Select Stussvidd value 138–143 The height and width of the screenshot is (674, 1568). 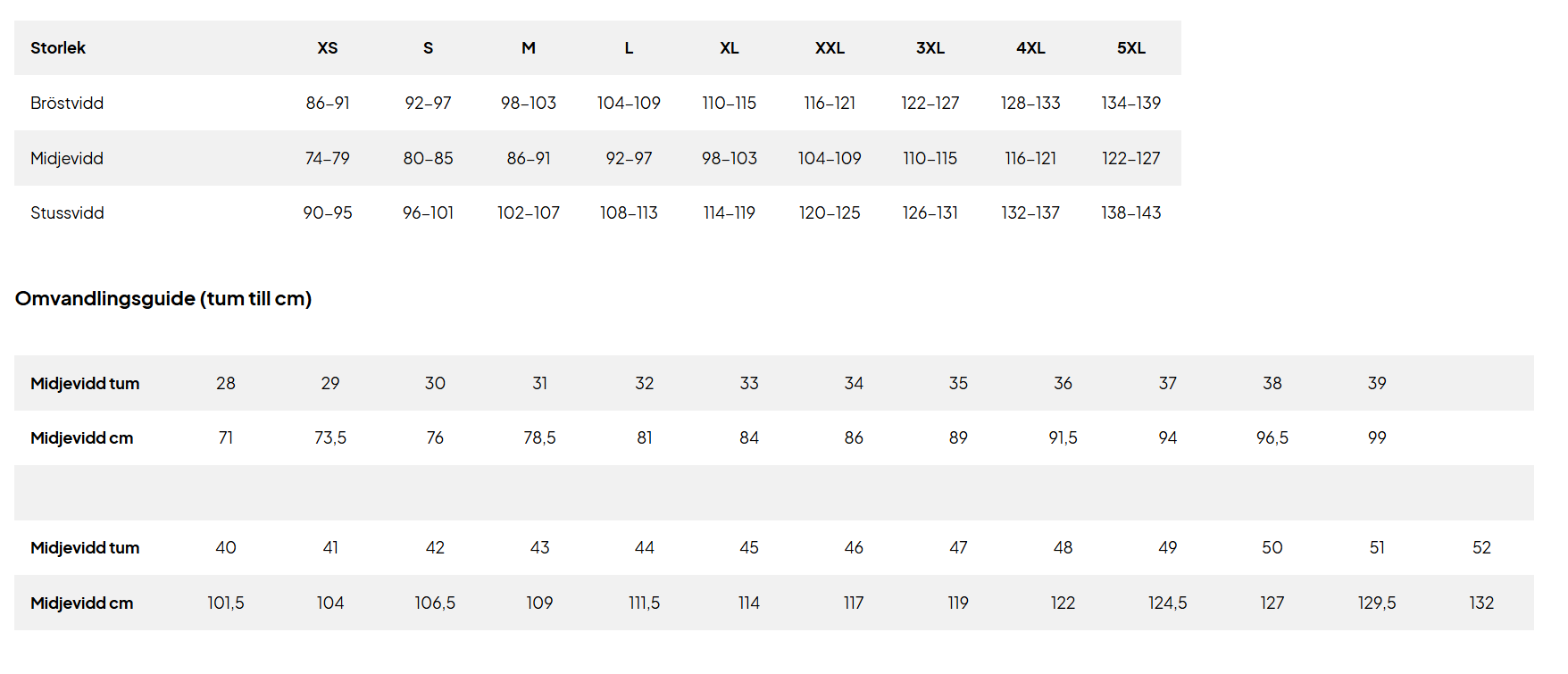click(1130, 213)
